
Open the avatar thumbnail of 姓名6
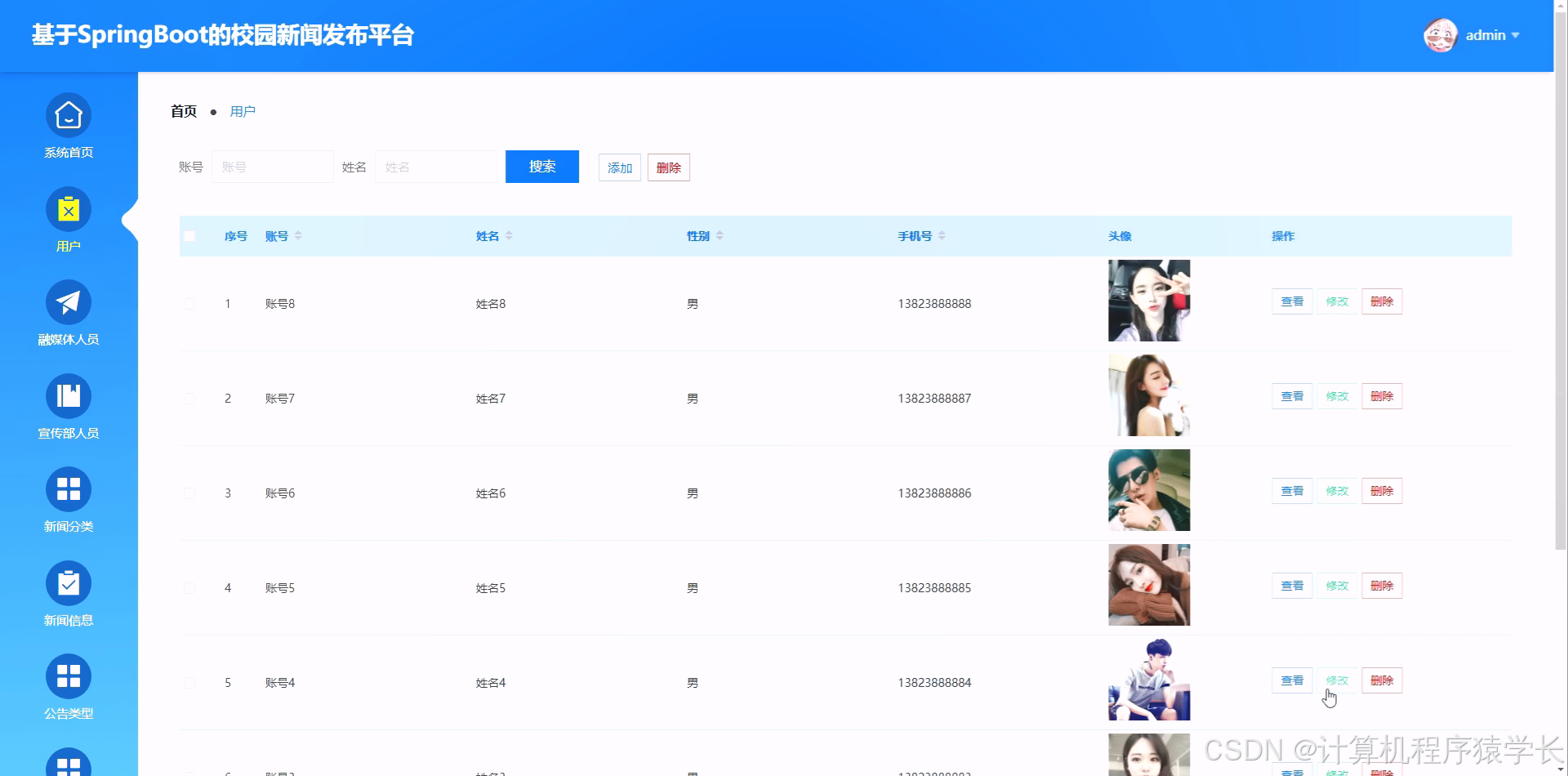pos(1148,490)
